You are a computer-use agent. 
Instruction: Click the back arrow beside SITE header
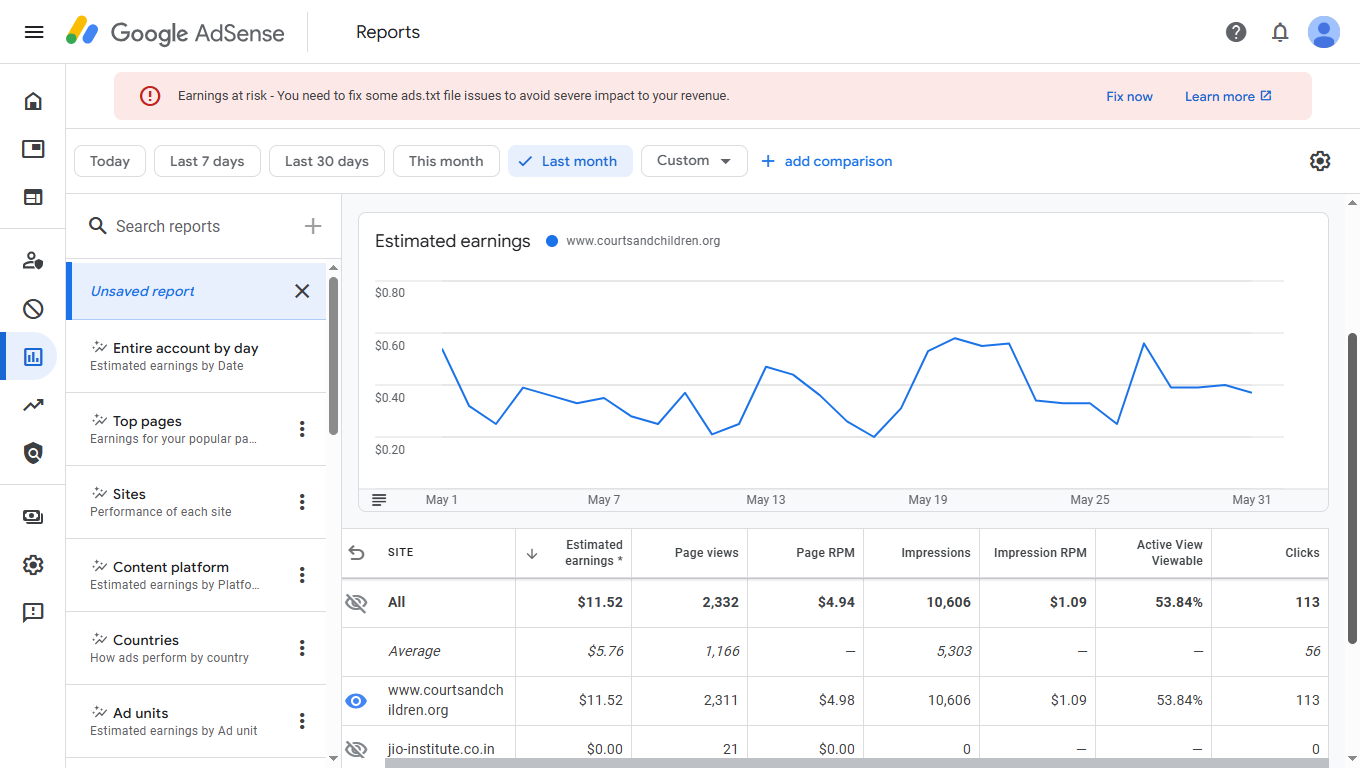click(x=356, y=553)
